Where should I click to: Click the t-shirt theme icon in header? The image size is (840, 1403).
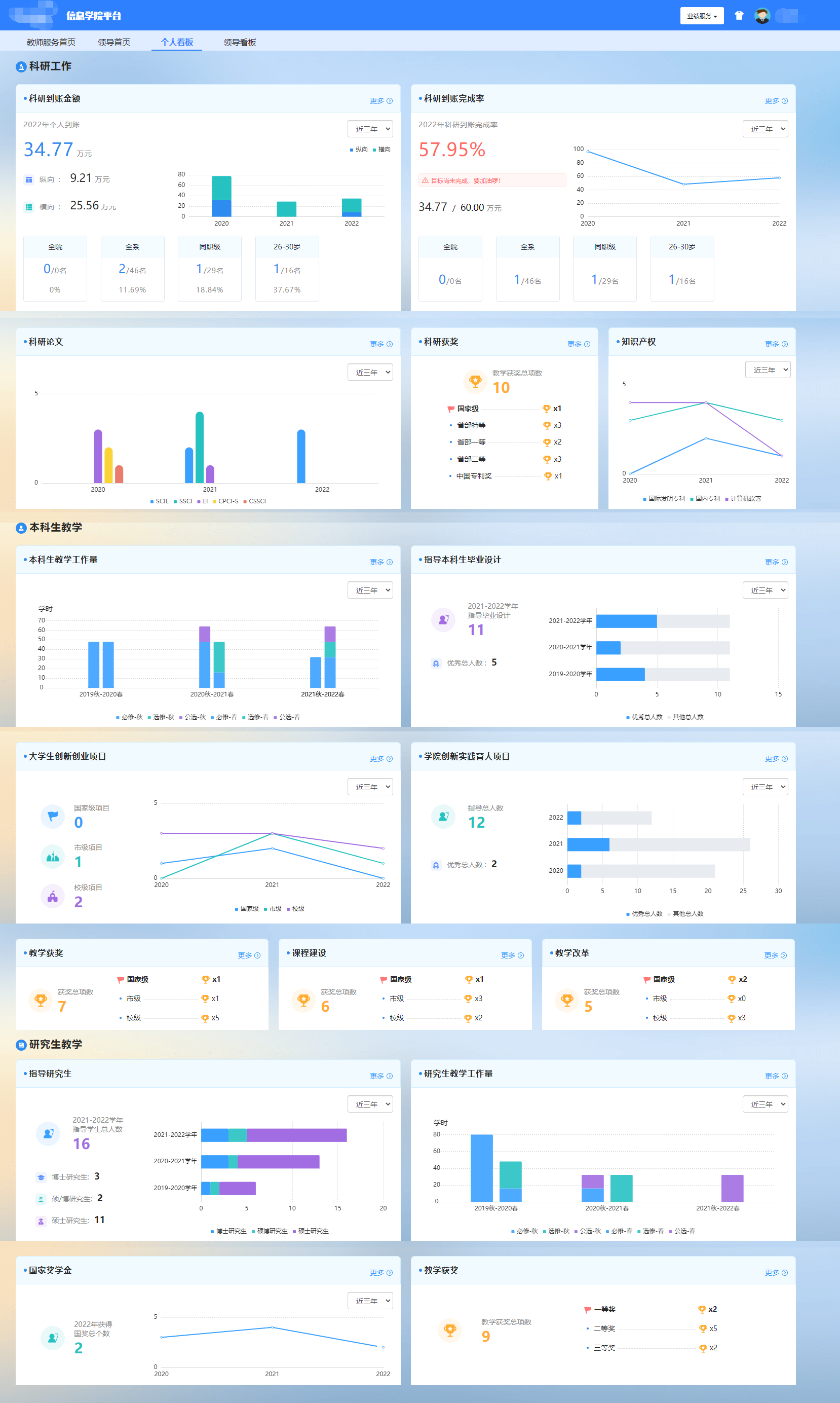coord(739,16)
